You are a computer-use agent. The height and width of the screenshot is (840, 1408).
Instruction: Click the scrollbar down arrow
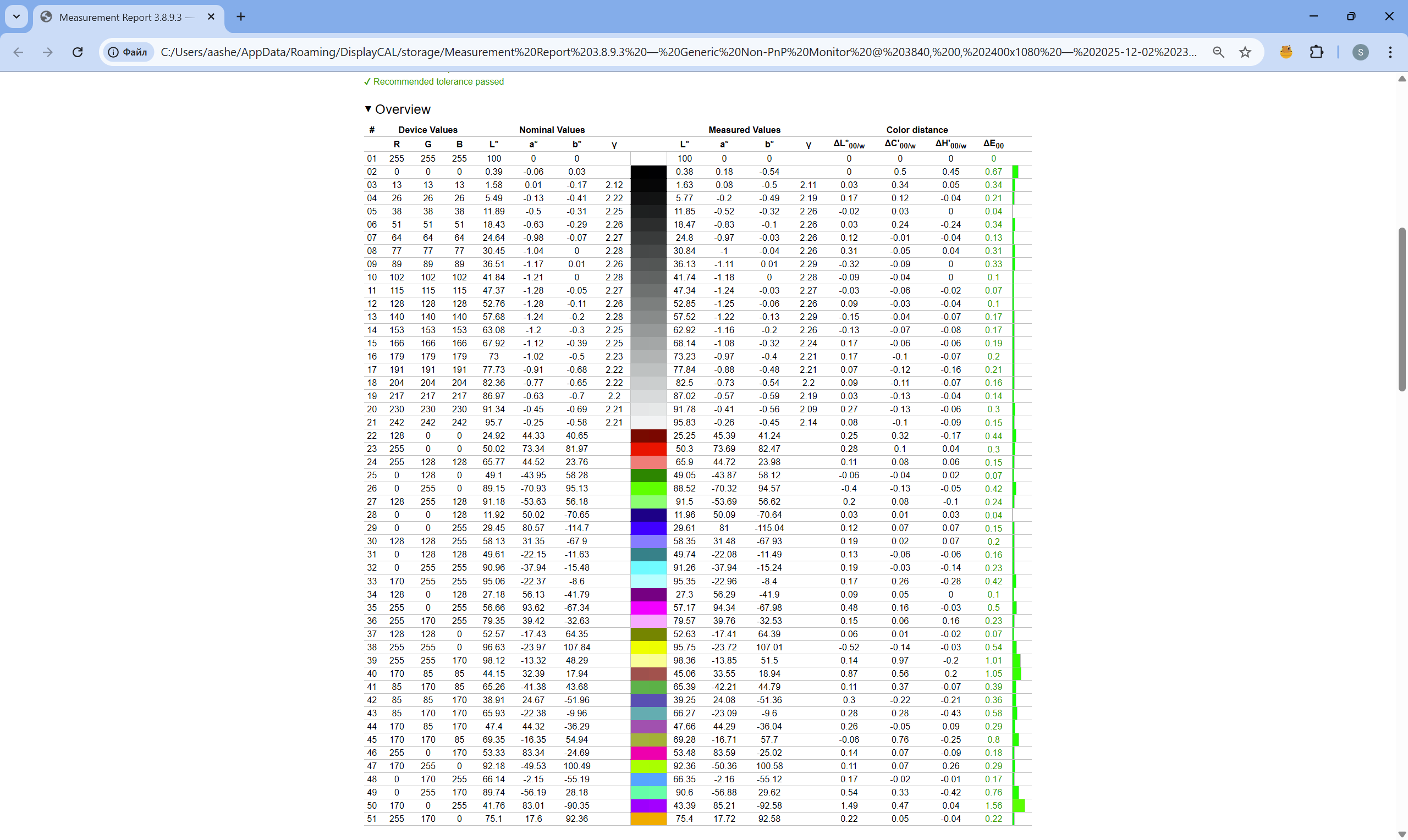coord(1401,835)
